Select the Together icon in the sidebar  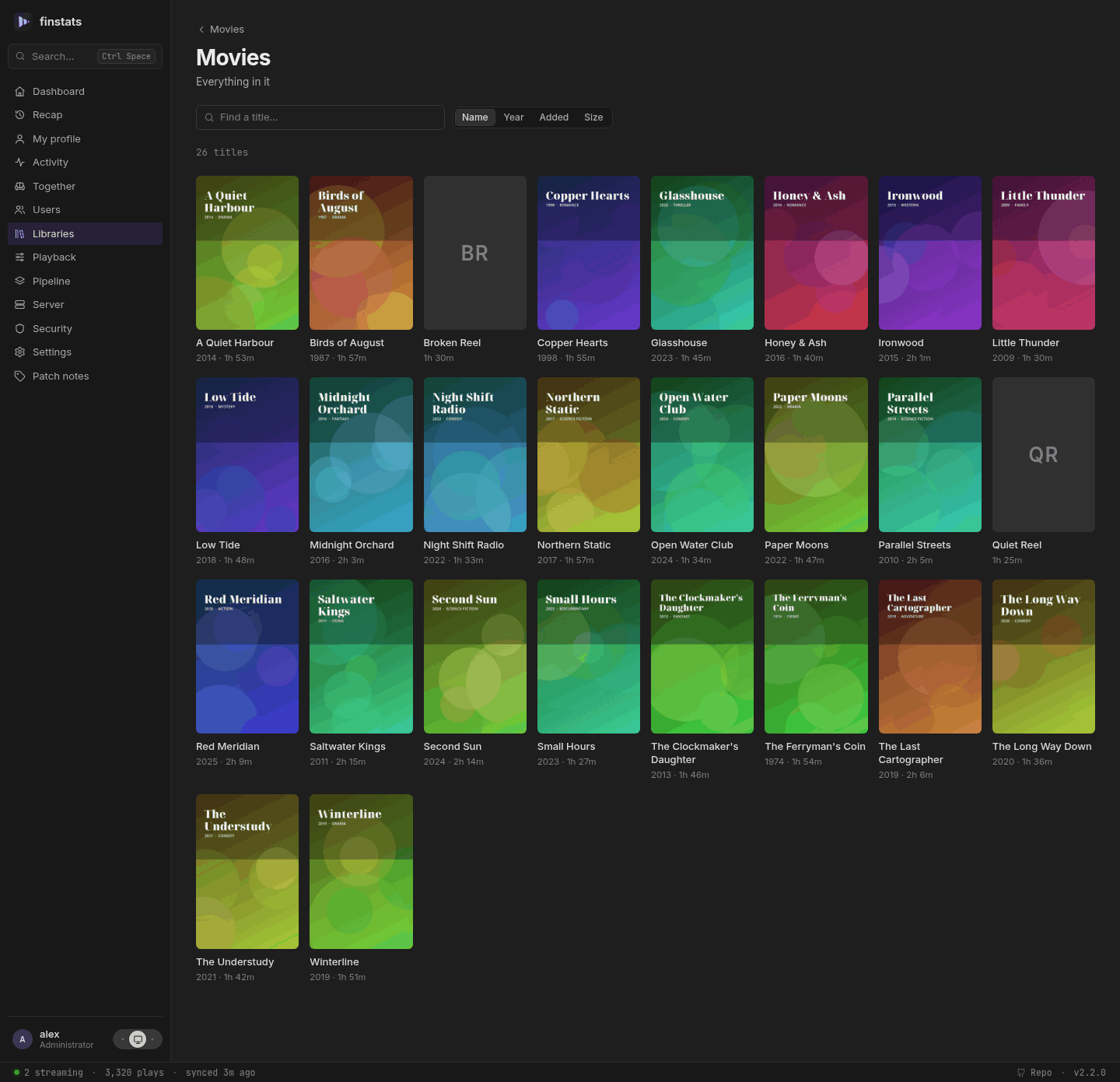click(20, 187)
